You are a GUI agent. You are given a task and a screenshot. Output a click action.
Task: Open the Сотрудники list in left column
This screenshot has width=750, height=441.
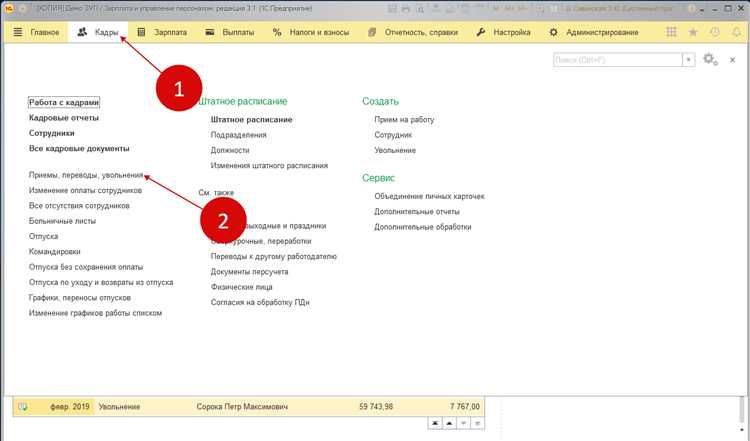tap(52, 133)
